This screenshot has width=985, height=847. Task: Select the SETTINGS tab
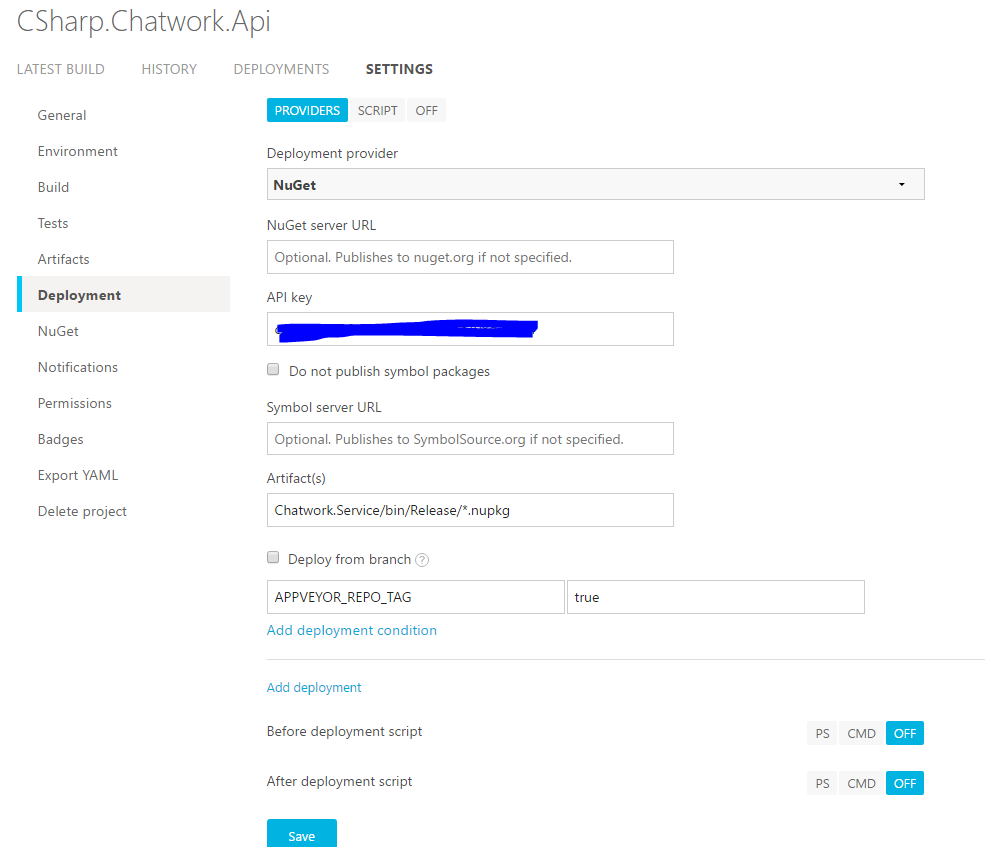(400, 69)
